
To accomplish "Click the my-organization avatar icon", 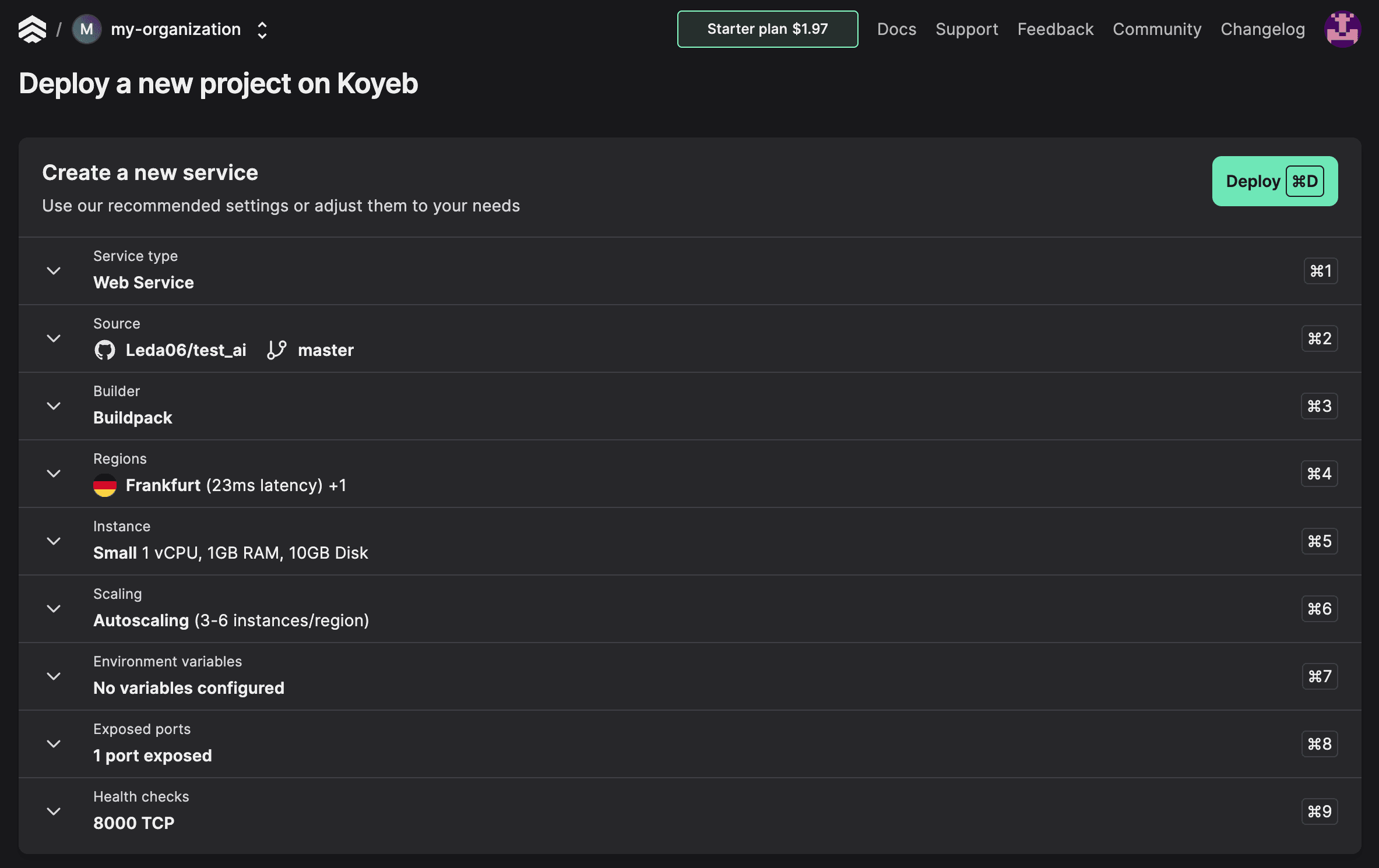I will [86, 29].
